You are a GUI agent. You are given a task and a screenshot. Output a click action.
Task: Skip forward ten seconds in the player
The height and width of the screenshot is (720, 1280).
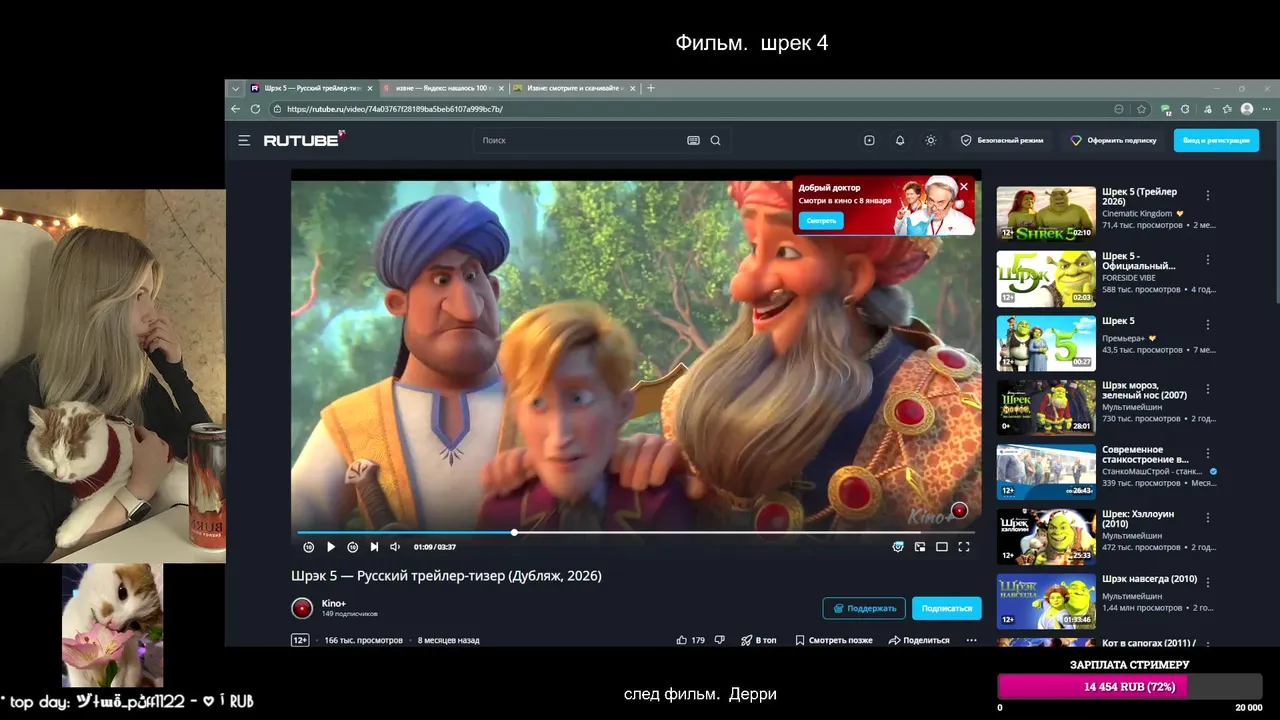(x=353, y=547)
